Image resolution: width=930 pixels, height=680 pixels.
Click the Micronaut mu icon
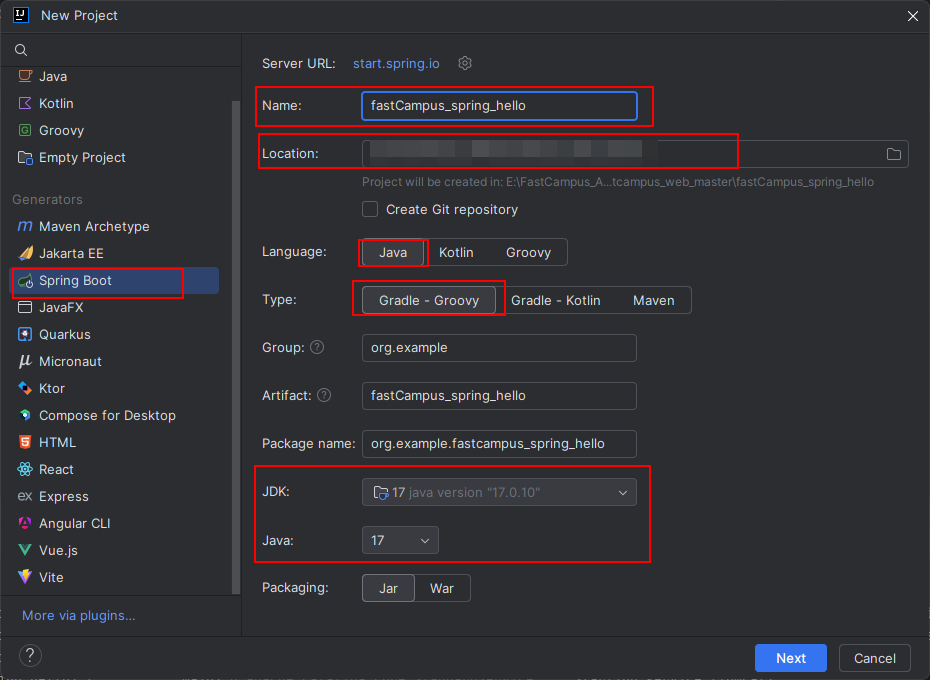[25, 361]
